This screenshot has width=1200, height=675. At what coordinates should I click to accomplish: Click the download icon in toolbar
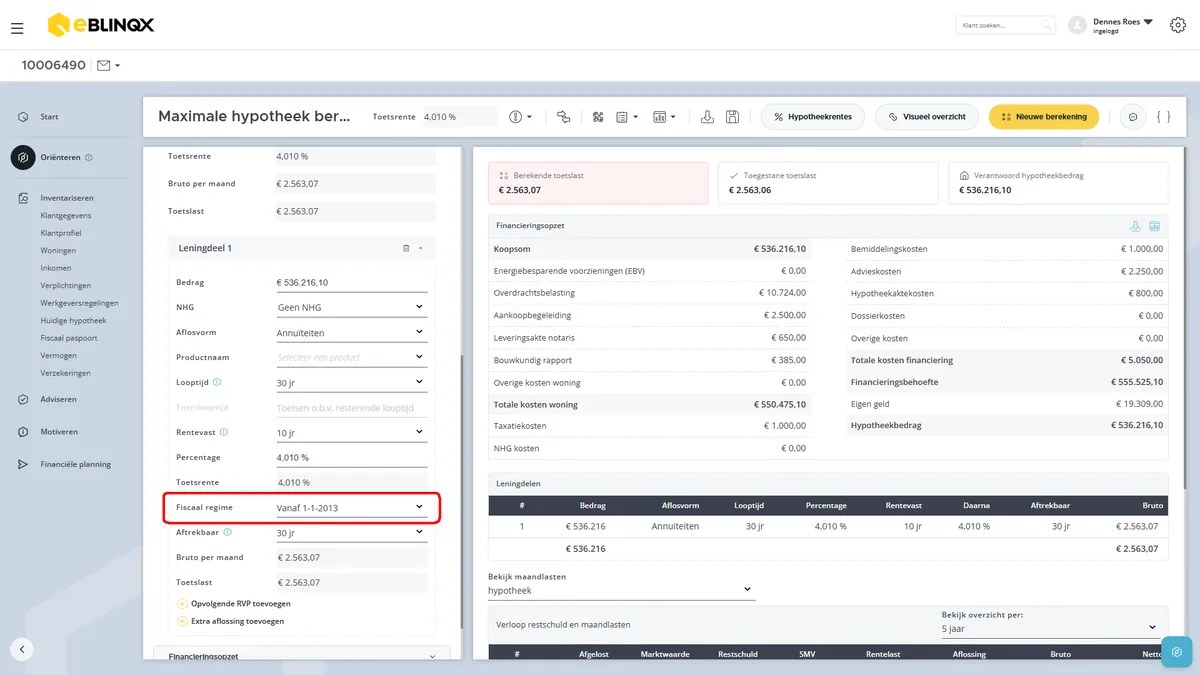point(708,117)
